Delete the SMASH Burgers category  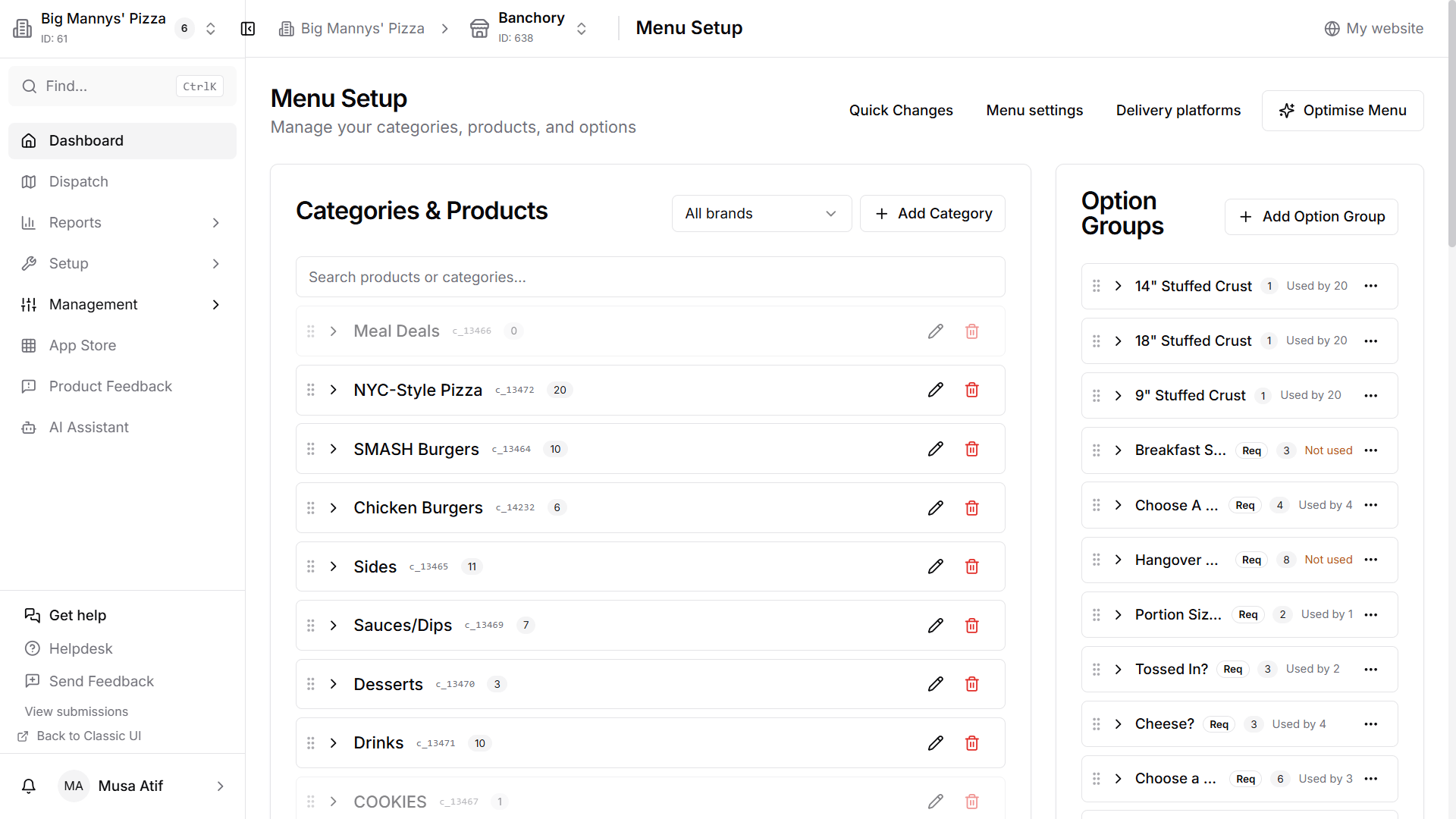click(x=972, y=449)
